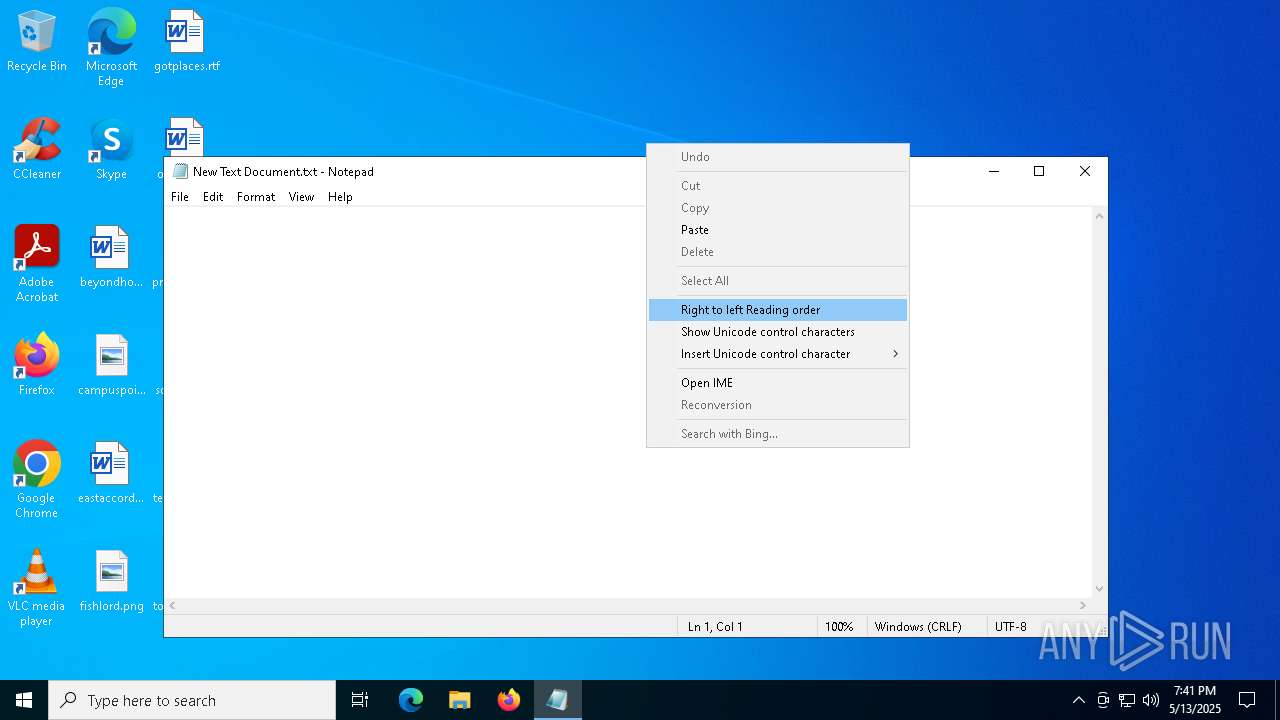Click the Windows Start button
Screen dimensions: 1280x720
(x=24, y=700)
